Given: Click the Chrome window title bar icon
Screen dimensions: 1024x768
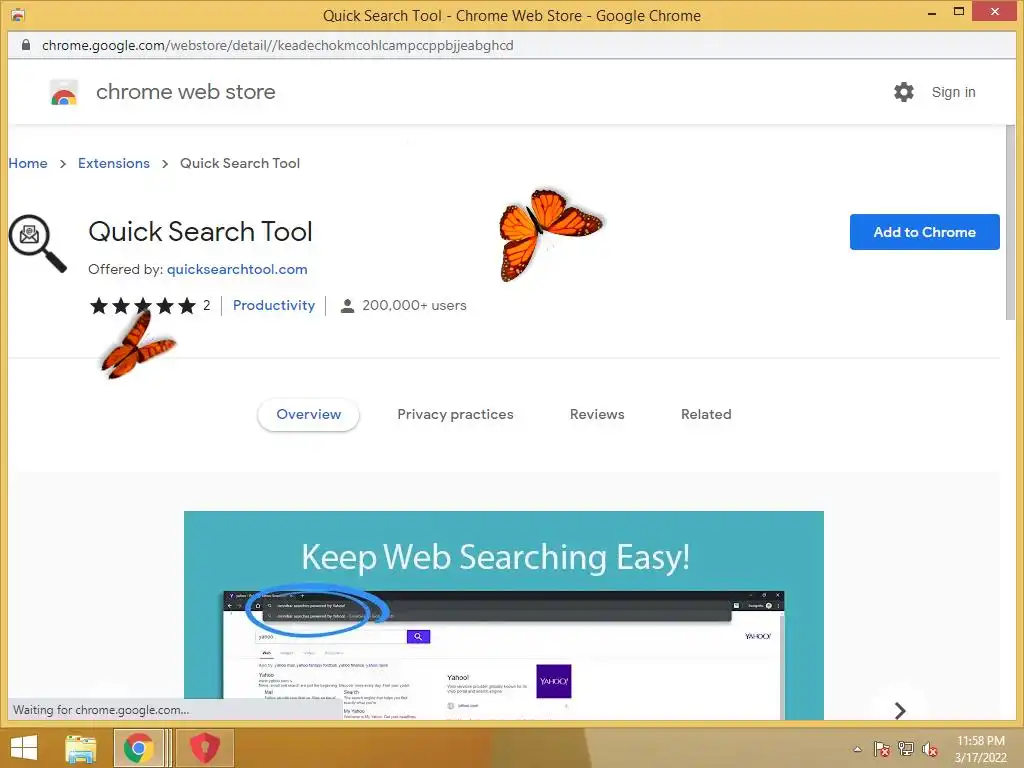Looking at the screenshot, I should (18, 15).
